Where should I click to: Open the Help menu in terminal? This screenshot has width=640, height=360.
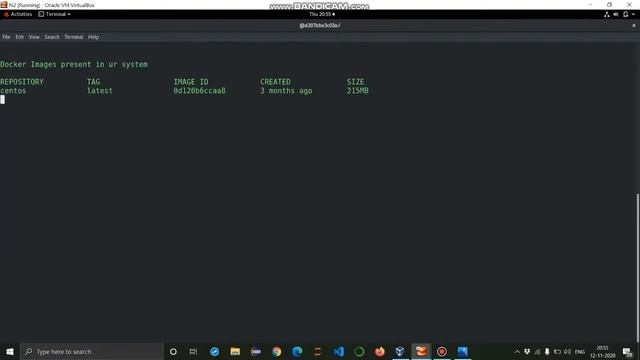point(93,37)
